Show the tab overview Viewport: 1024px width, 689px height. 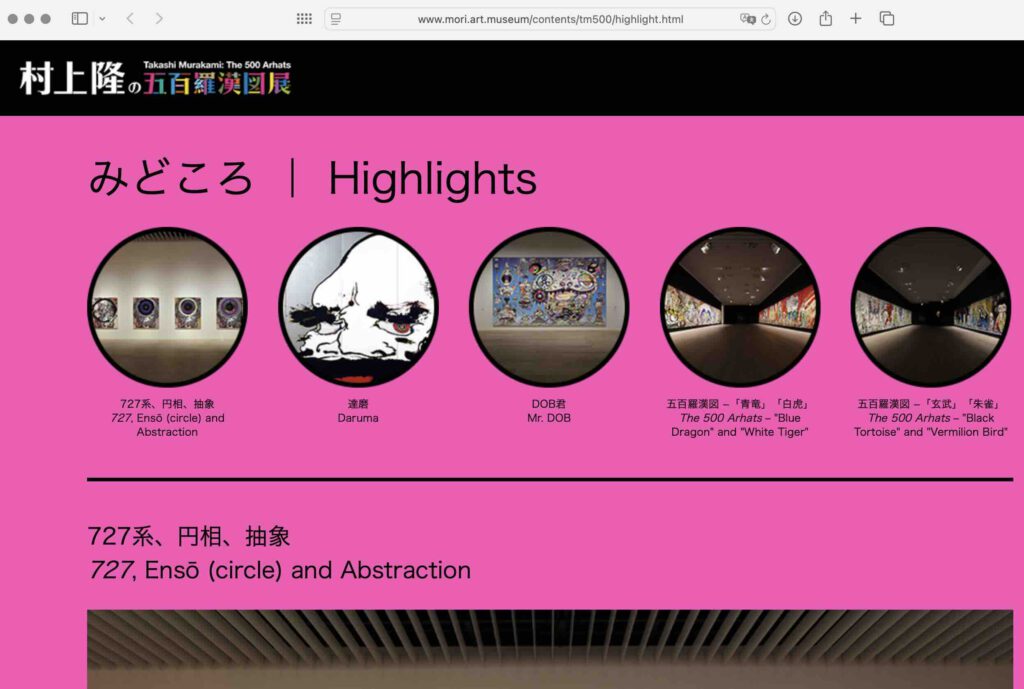(886, 19)
